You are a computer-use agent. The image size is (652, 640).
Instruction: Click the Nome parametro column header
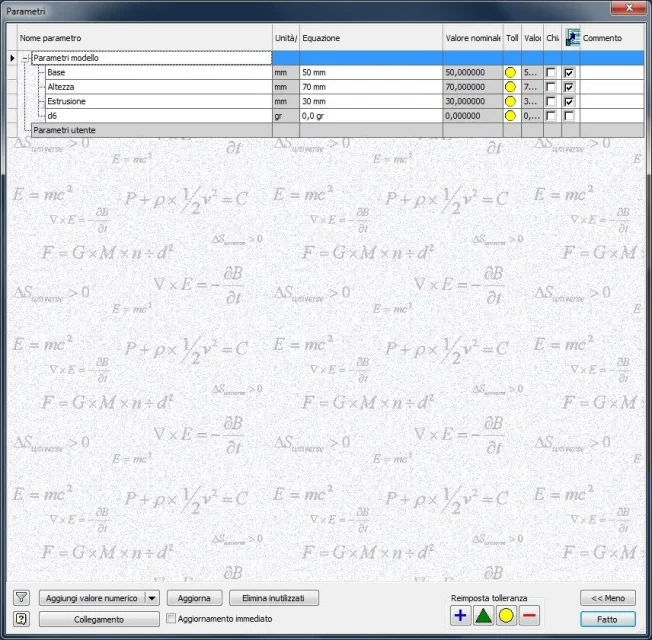(145, 38)
